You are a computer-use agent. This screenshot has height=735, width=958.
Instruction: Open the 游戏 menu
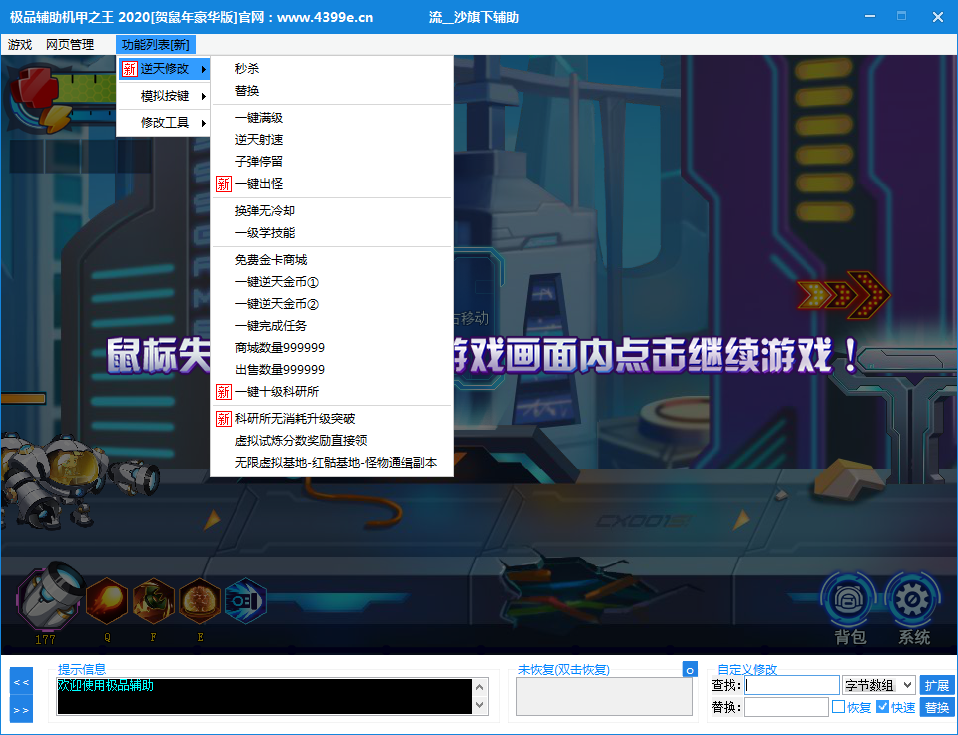point(20,45)
